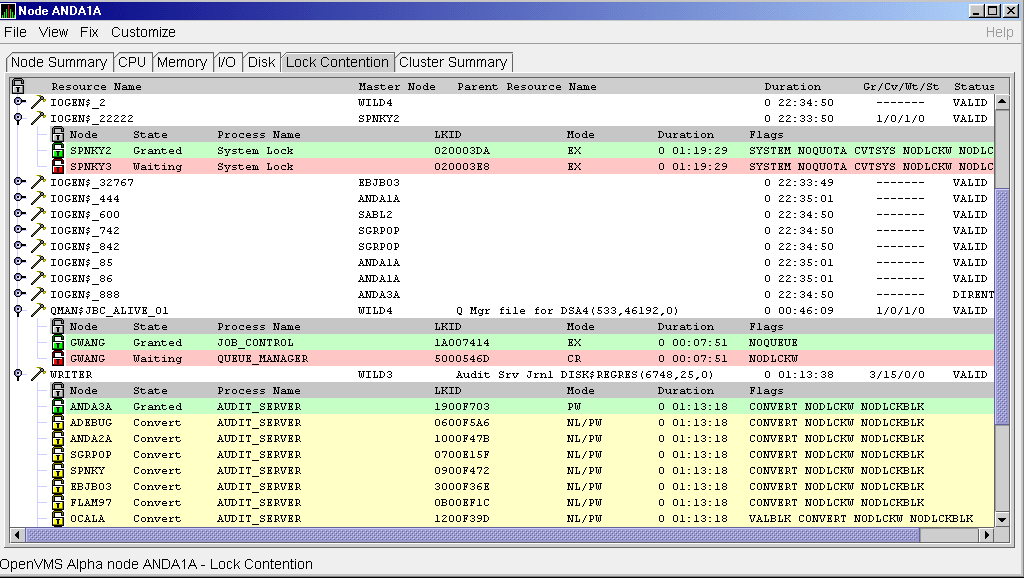Expand the IOGEN$_444 resource node
The width and height of the screenshot is (1024, 578).
tap(19, 199)
